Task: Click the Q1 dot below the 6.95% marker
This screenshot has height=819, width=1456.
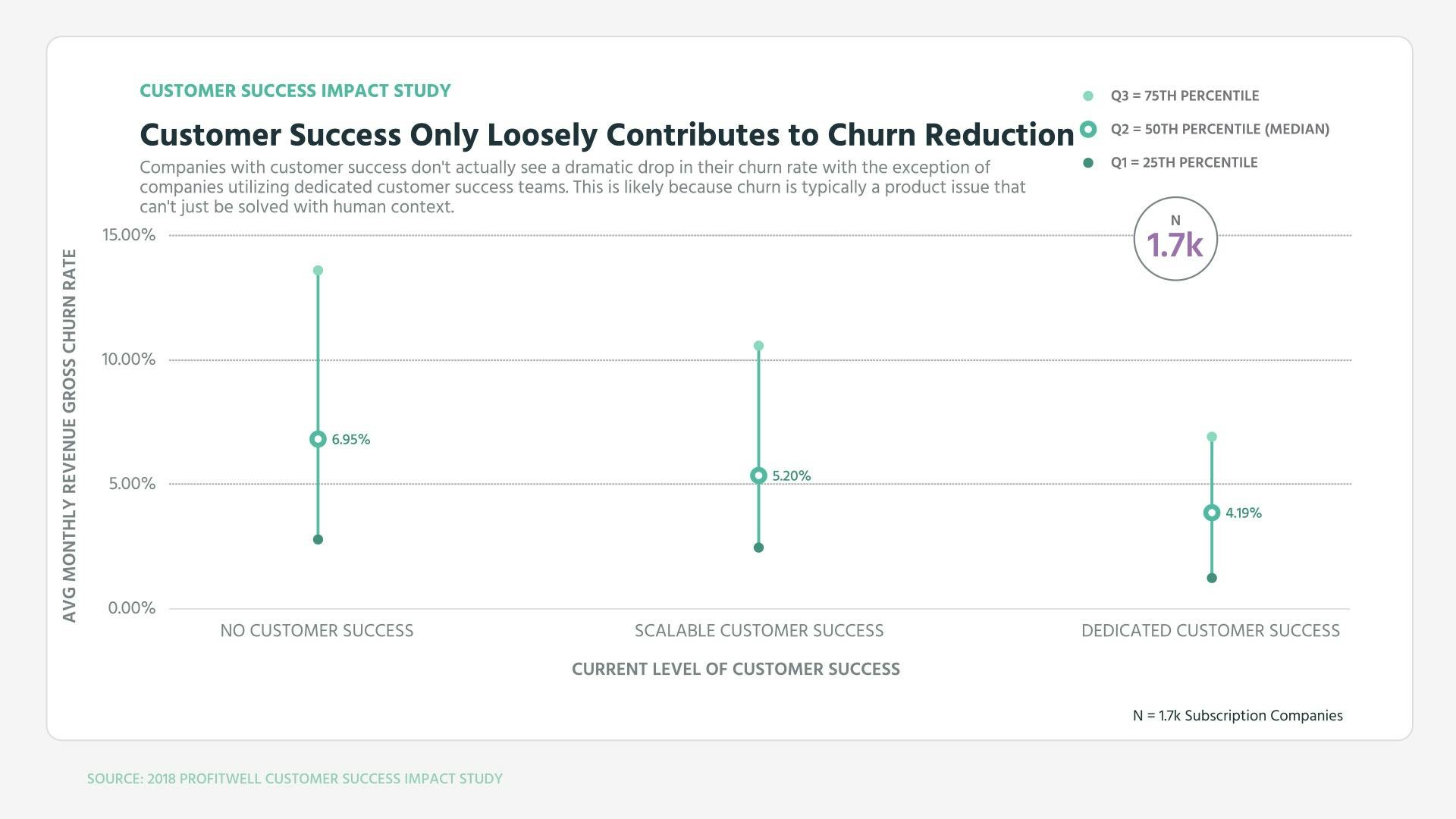Action: click(x=317, y=538)
